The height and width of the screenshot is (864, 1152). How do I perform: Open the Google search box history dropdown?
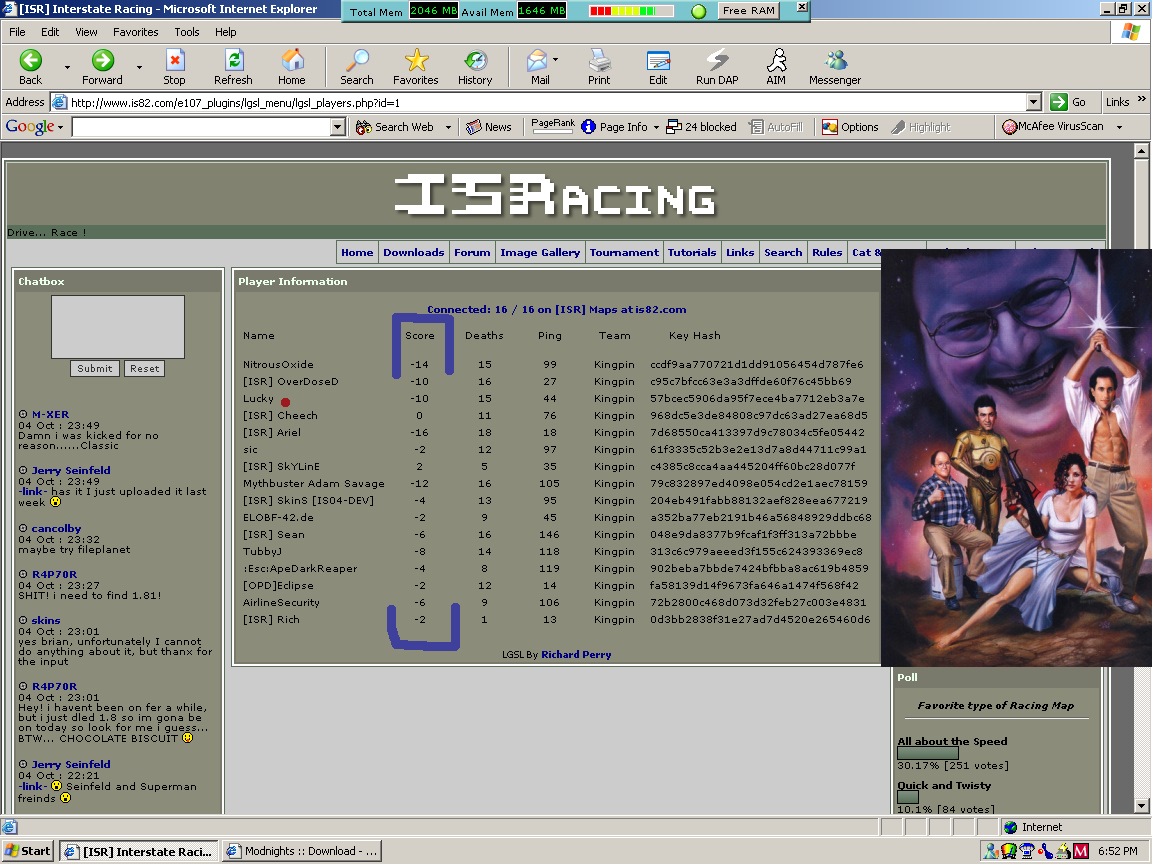point(338,127)
